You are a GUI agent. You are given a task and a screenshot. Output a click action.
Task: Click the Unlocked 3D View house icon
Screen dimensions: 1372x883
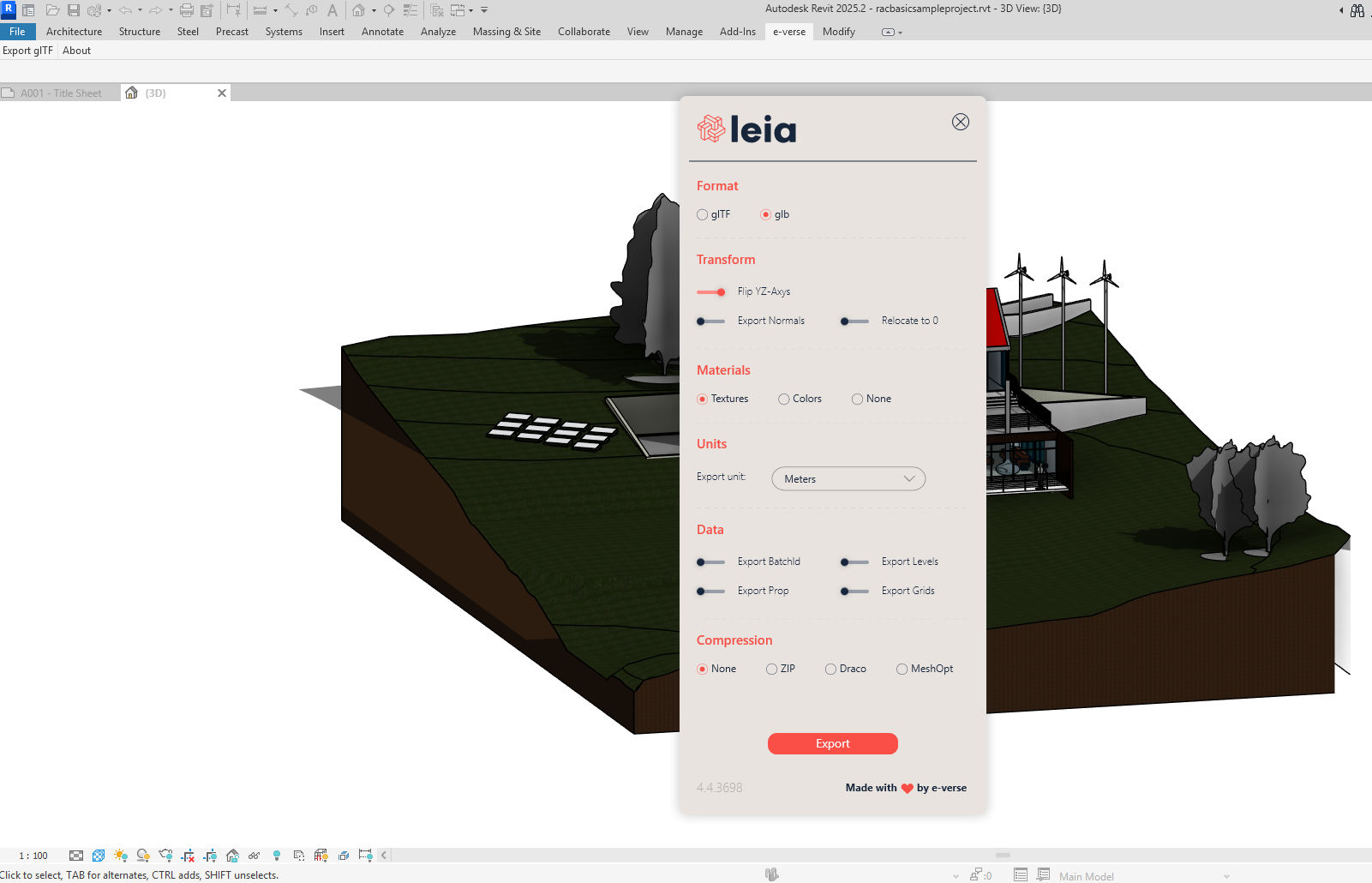(232, 856)
